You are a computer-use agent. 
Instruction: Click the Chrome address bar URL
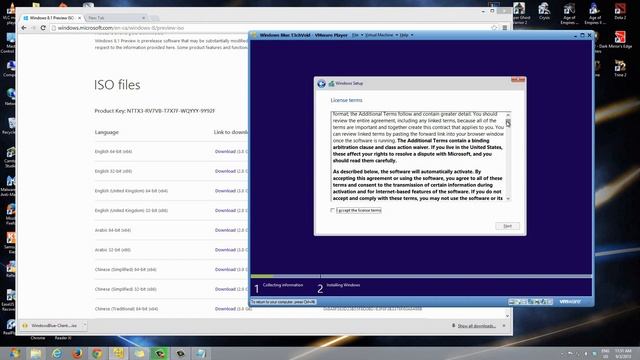point(121,28)
